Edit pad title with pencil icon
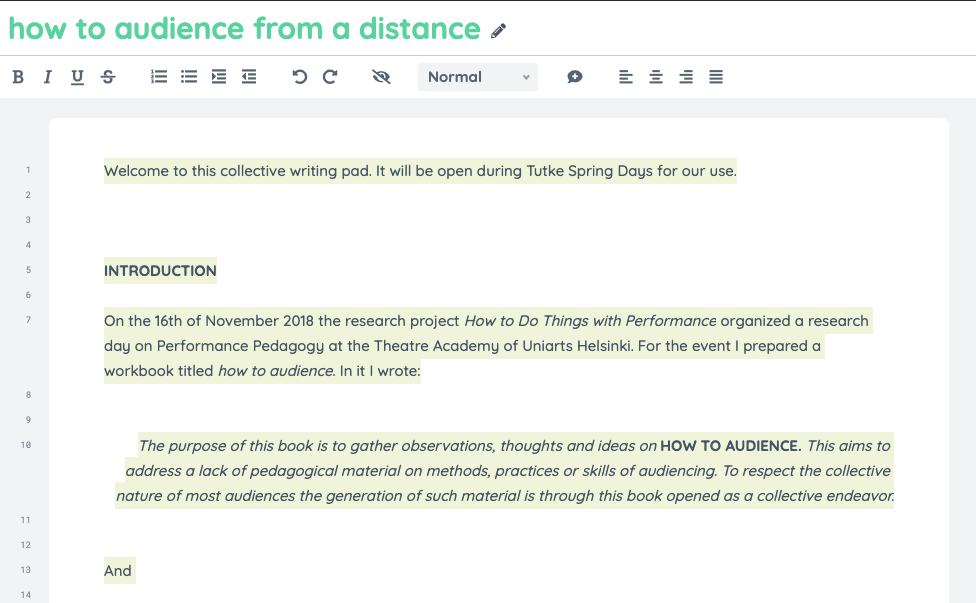 pyautogui.click(x=499, y=31)
